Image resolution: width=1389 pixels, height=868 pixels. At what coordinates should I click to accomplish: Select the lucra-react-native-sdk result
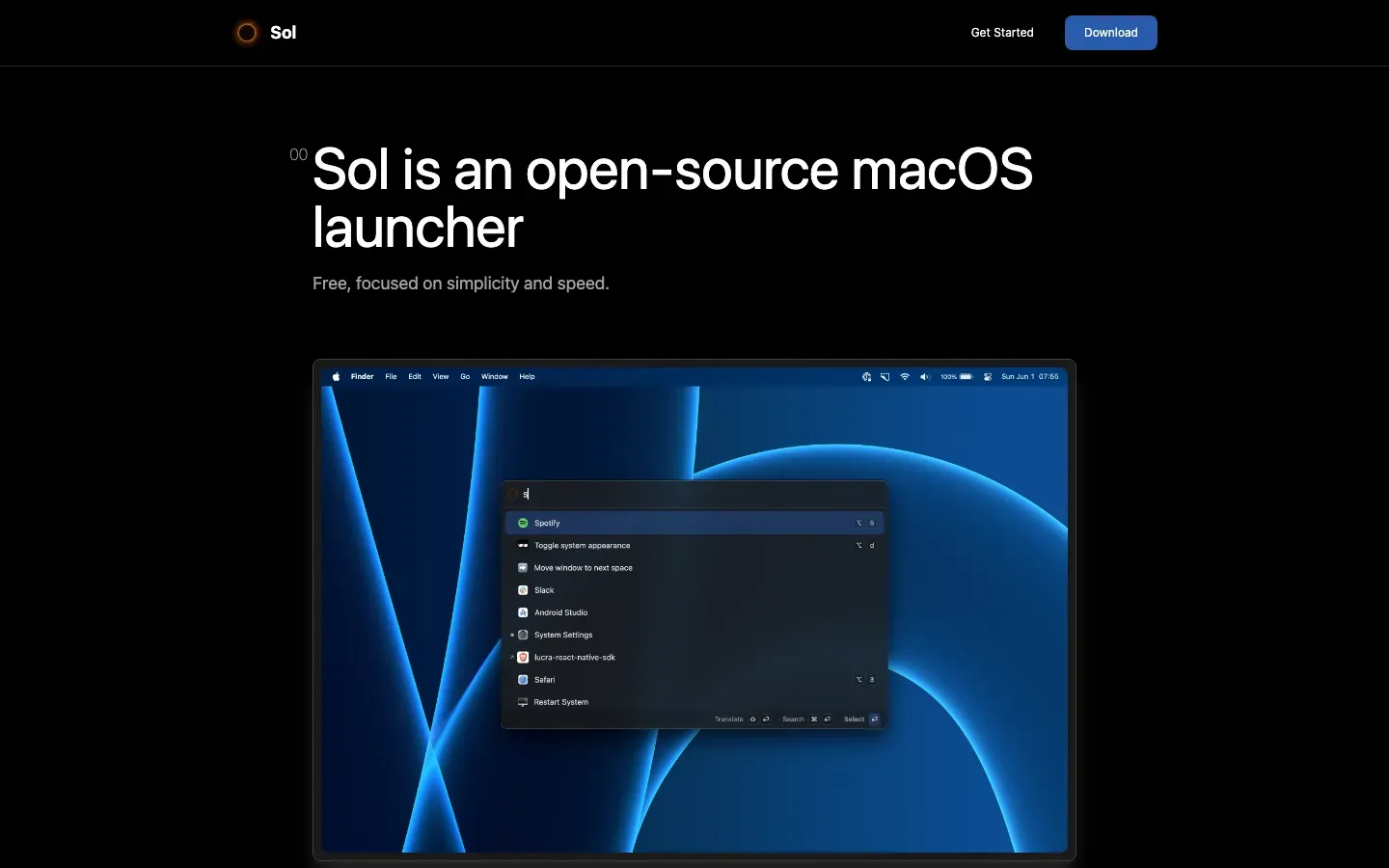point(694,658)
